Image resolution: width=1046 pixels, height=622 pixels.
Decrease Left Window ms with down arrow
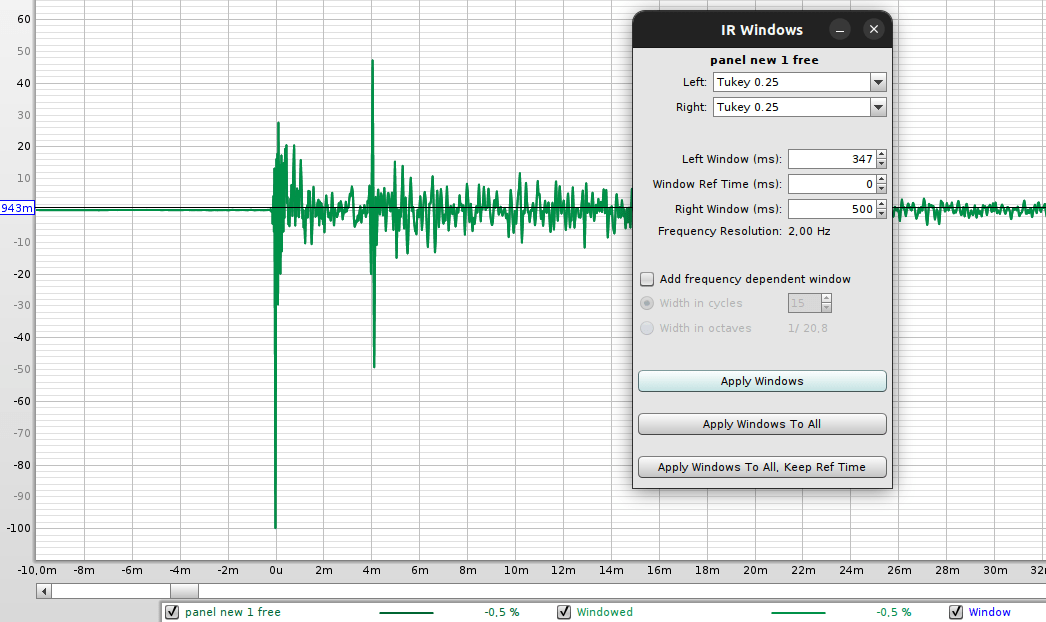[882, 164]
